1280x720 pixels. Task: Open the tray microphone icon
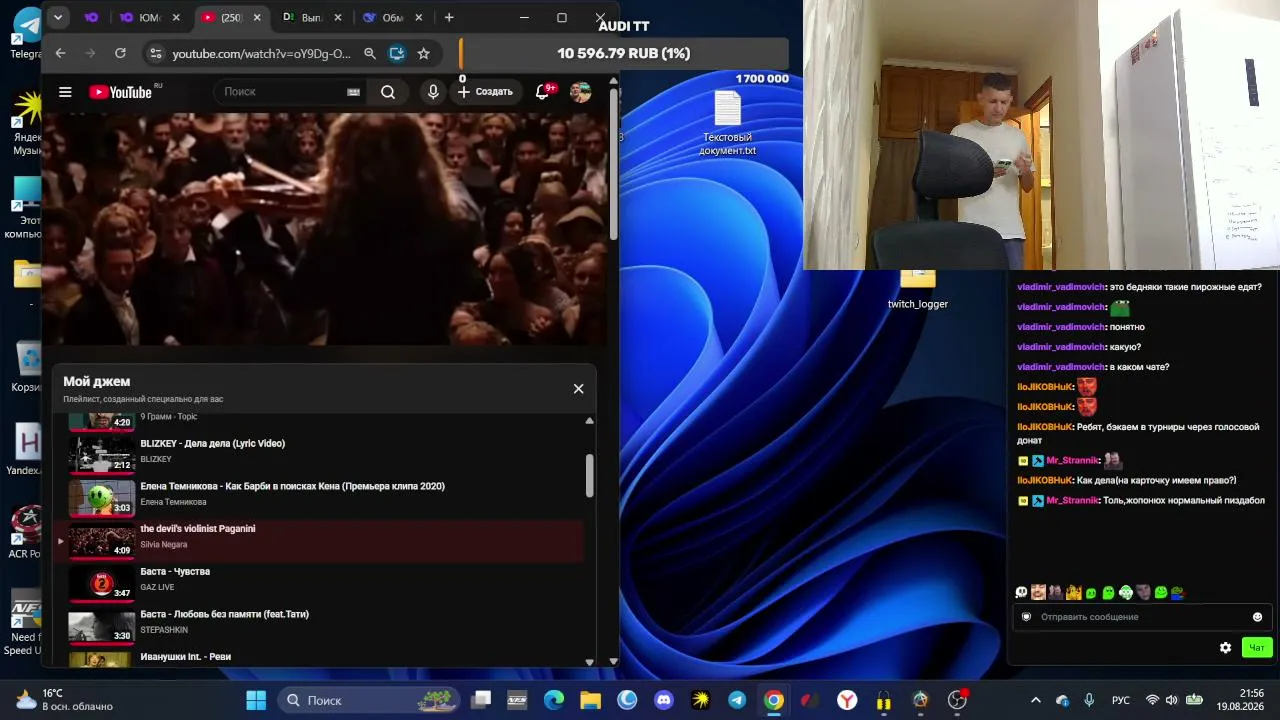pyautogui.click(x=1089, y=700)
